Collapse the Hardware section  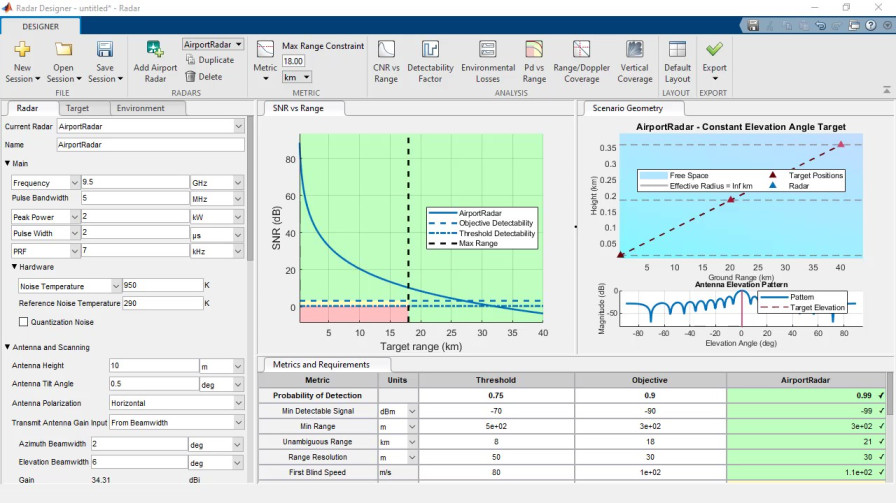pos(15,267)
